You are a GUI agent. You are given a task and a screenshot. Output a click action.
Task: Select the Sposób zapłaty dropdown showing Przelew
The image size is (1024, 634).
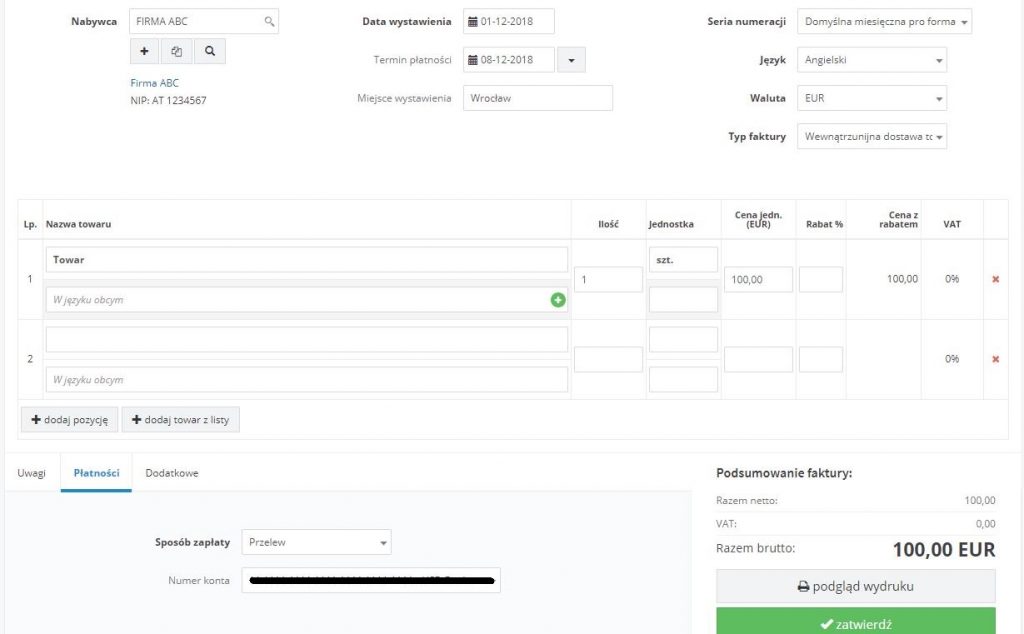pyautogui.click(x=316, y=542)
